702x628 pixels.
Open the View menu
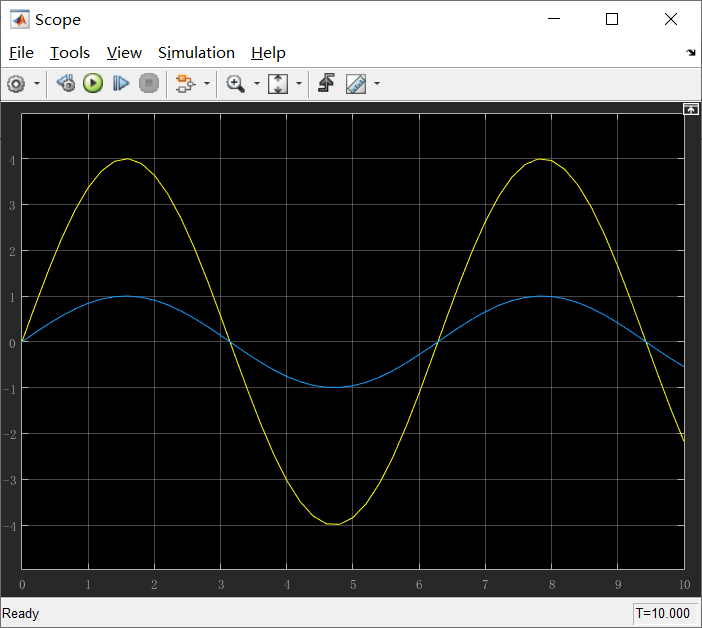point(124,53)
